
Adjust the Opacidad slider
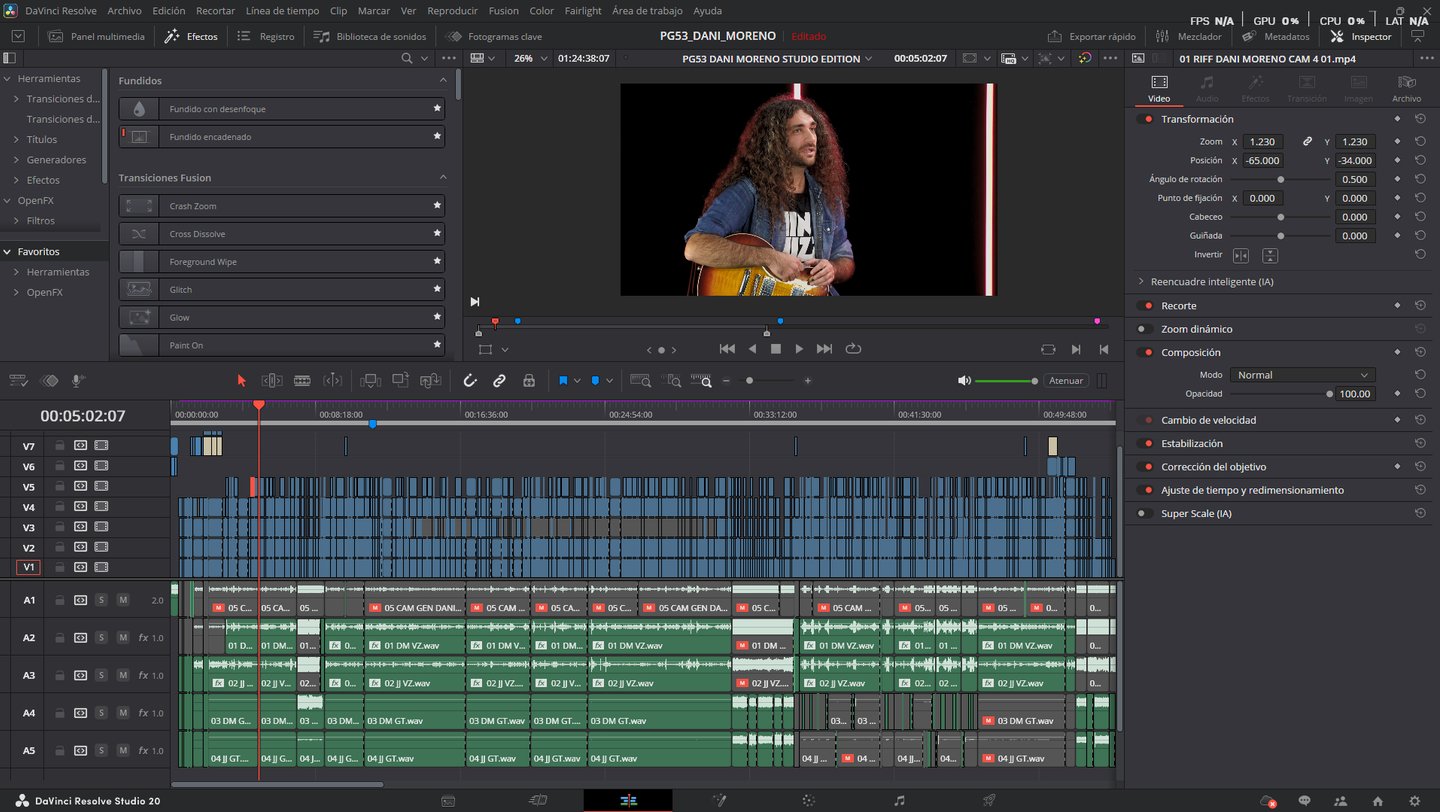click(1329, 394)
